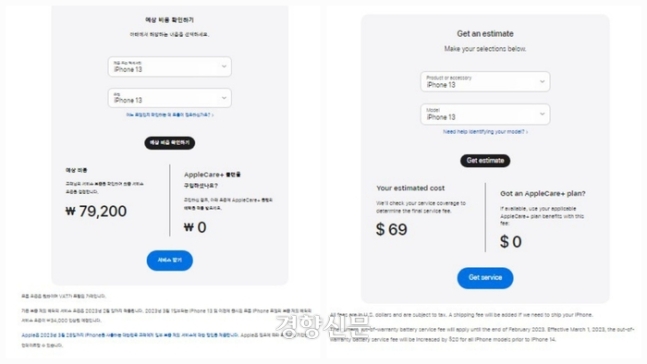Select the $ 69 estimated cost
Image resolution: width=647 pixels, height=364 pixels.
pyautogui.click(x=391, y=229)
